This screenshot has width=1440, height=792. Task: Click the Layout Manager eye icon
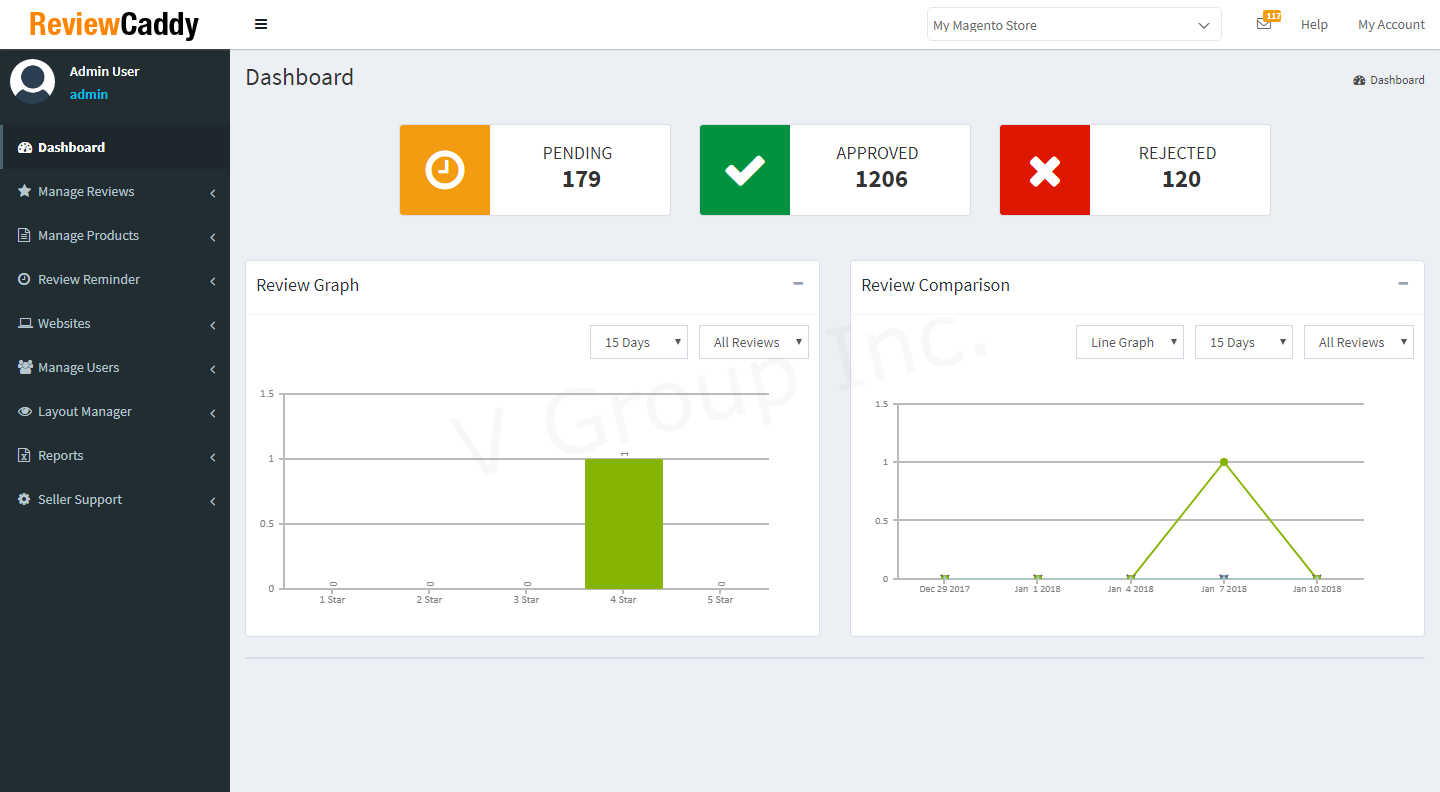25,411
